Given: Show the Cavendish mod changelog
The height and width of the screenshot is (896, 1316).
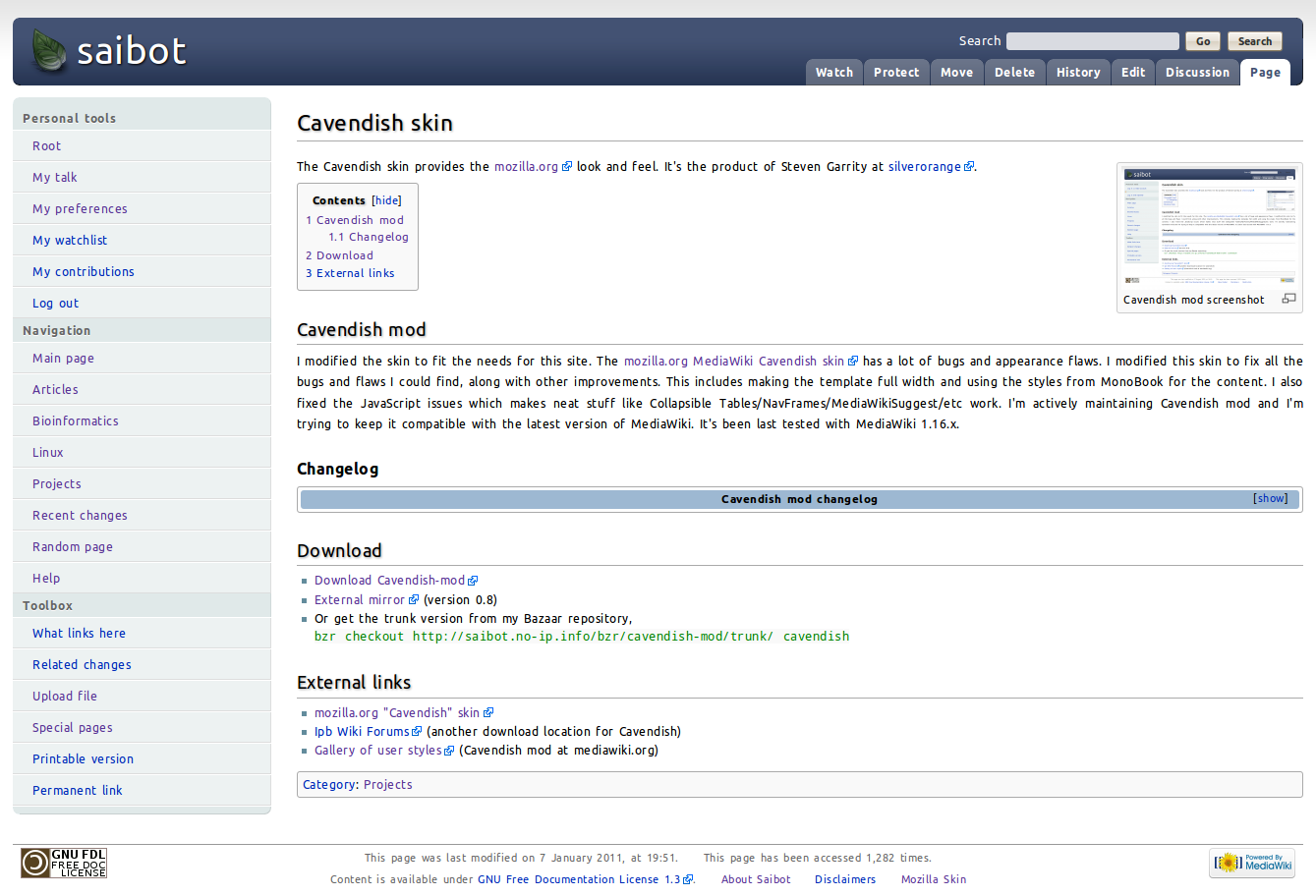Looking at the screenshot, I should click(1271, 499).
